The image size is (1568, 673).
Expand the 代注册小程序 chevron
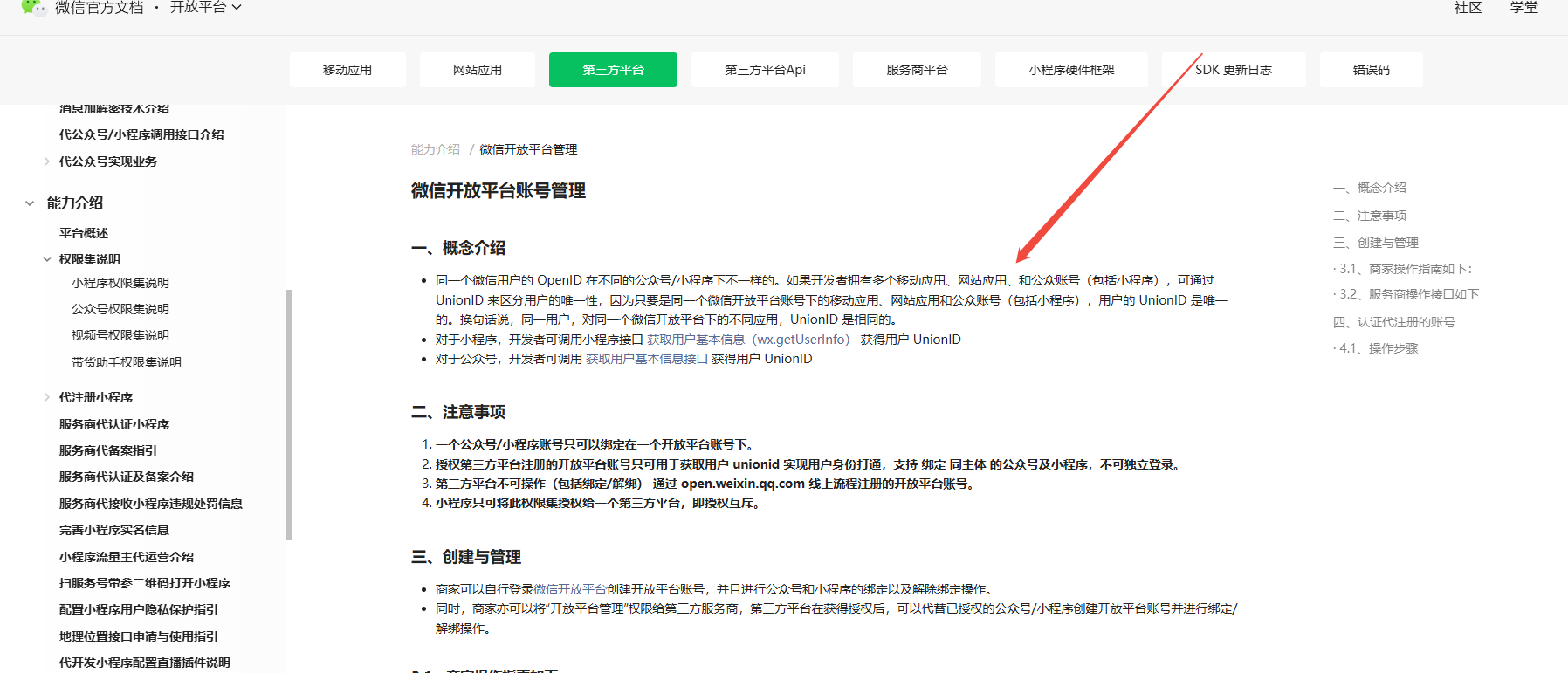point(46,397)
